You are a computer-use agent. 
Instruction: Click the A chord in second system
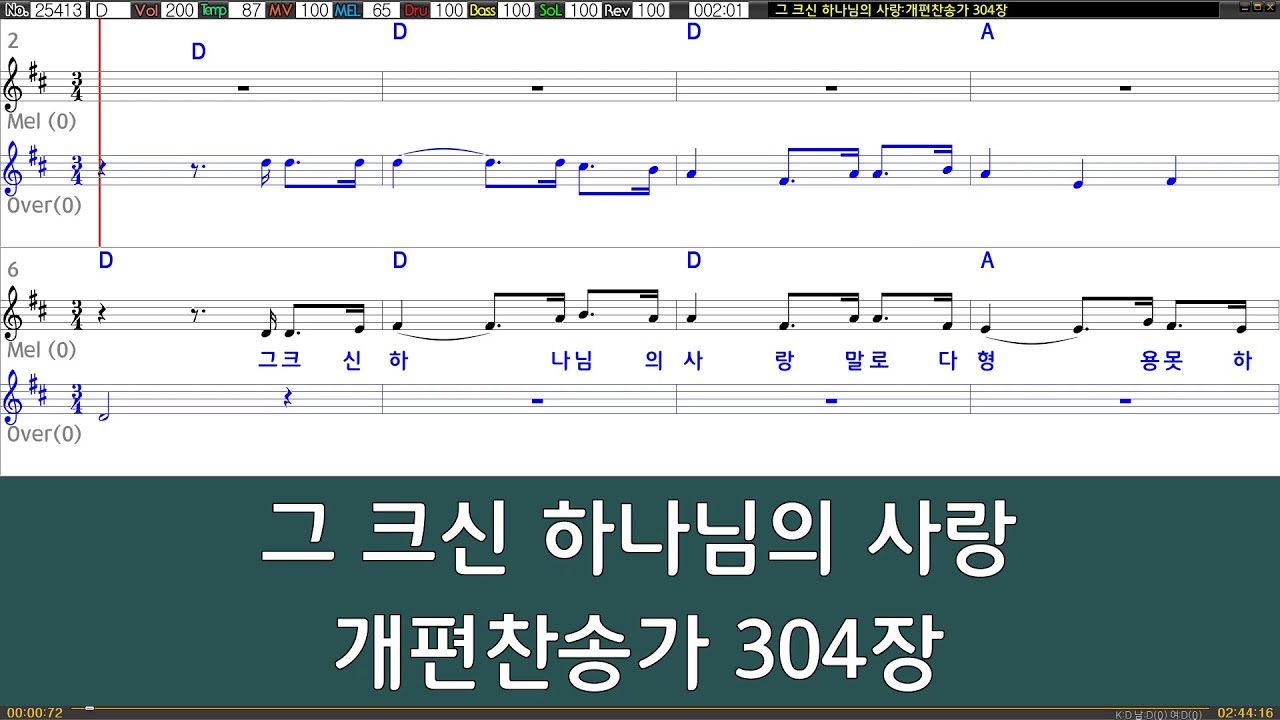point(987,261)
